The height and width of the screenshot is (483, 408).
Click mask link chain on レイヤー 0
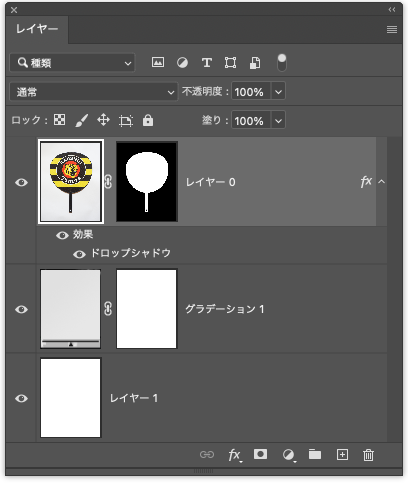coord(108,182)
